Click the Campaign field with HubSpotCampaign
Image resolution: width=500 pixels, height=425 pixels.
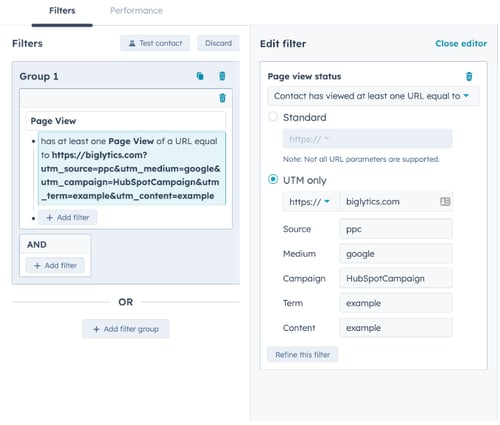pos(396,278)
